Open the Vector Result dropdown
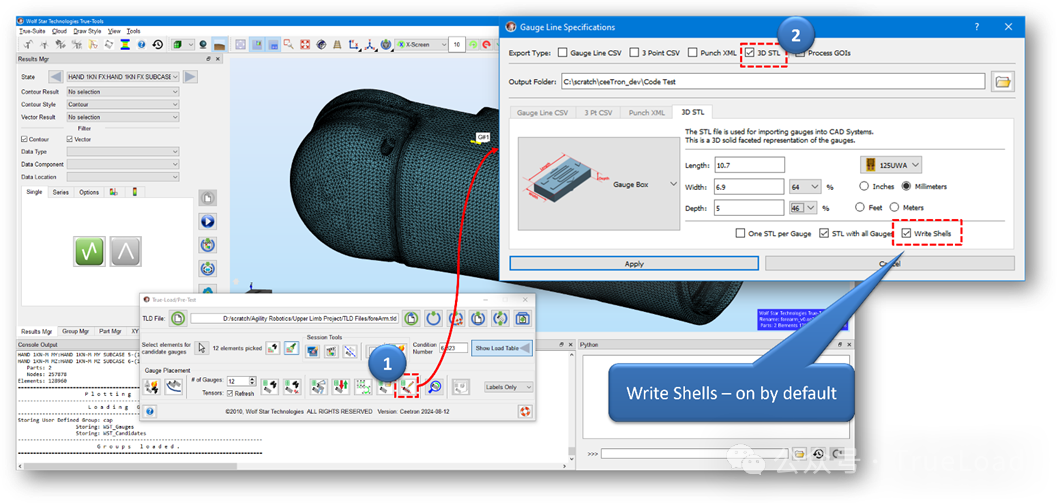 pyautogui.click(x=123, y=117)
